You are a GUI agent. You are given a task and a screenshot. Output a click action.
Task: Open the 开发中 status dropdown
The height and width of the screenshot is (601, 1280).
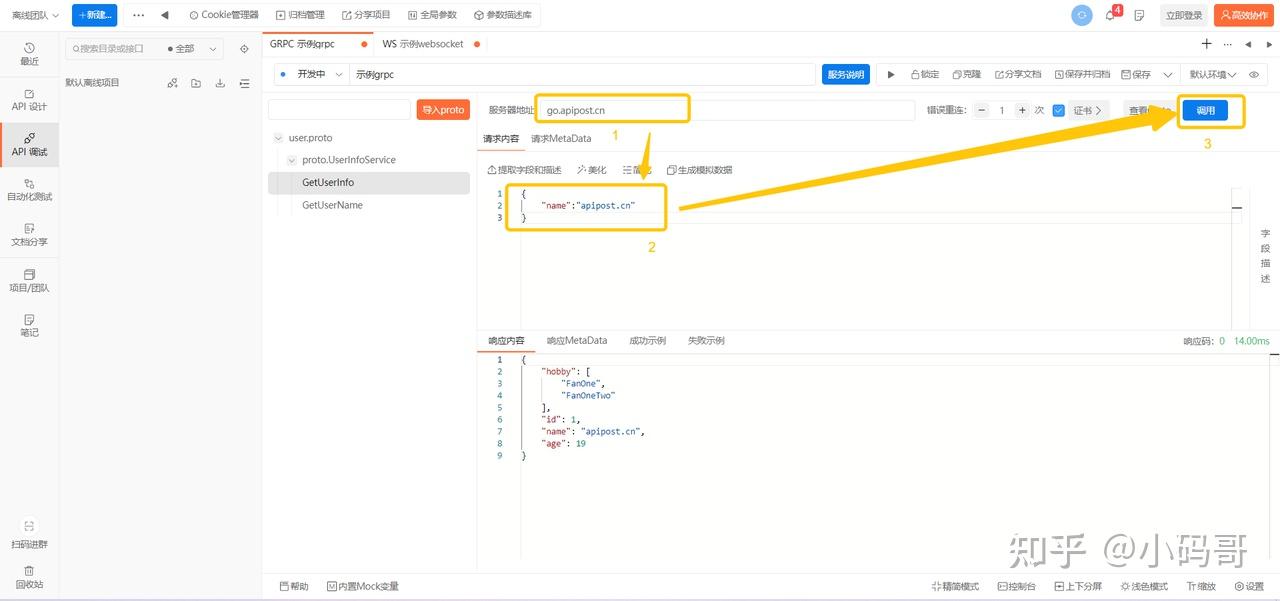[x=312, y=75]
